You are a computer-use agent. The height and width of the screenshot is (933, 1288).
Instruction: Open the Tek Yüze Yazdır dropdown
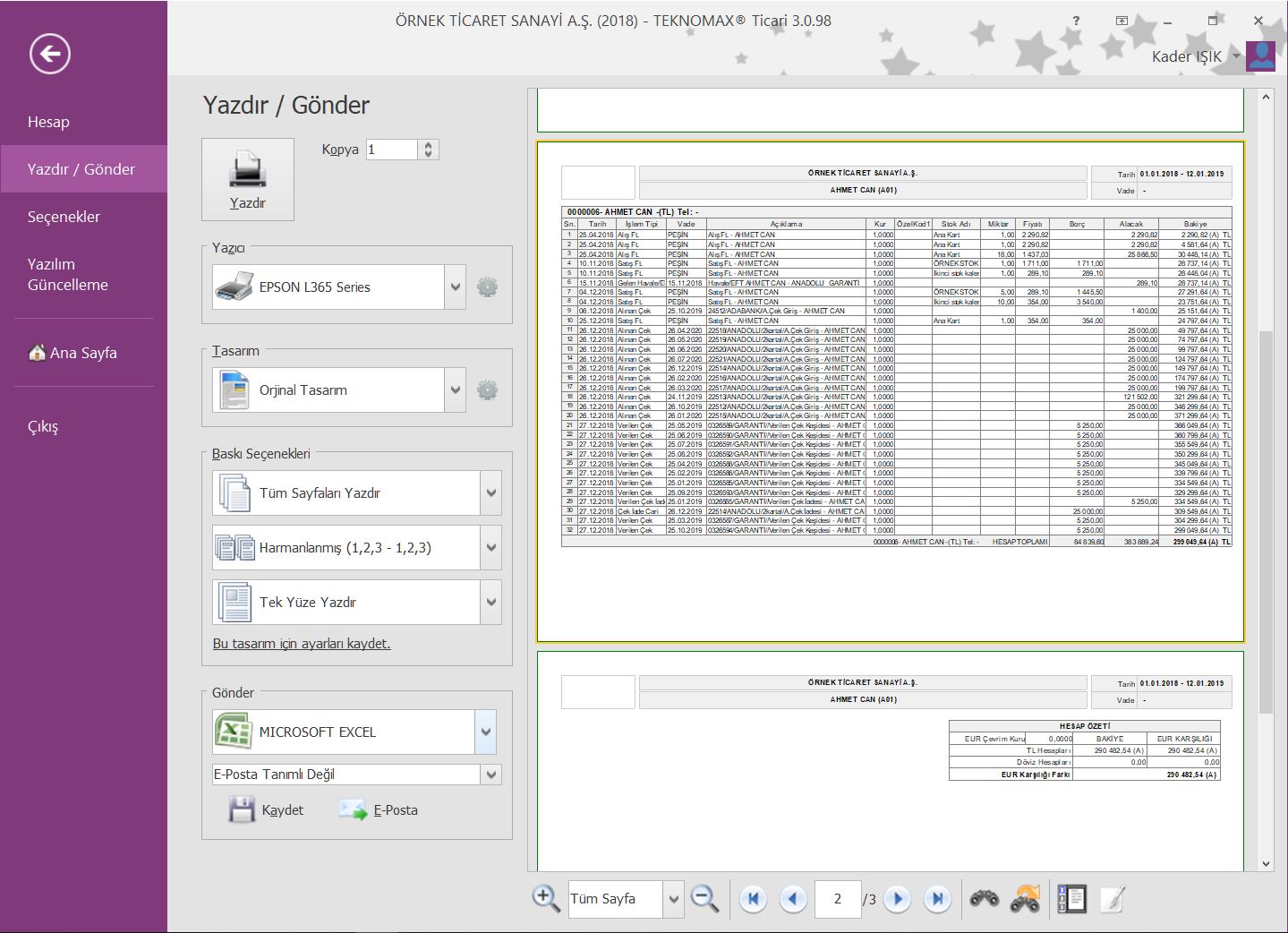[490, 603]
